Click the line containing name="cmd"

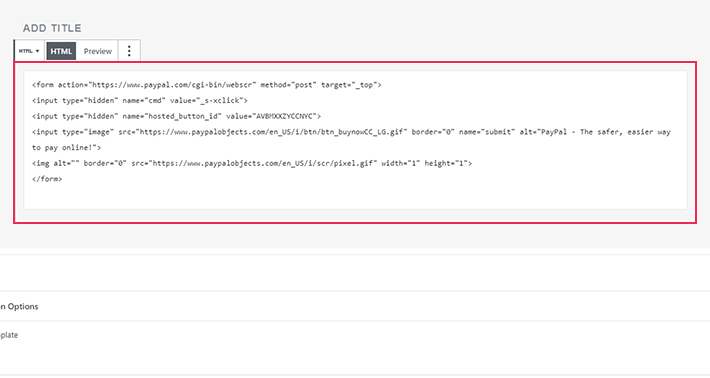[140, 100]
